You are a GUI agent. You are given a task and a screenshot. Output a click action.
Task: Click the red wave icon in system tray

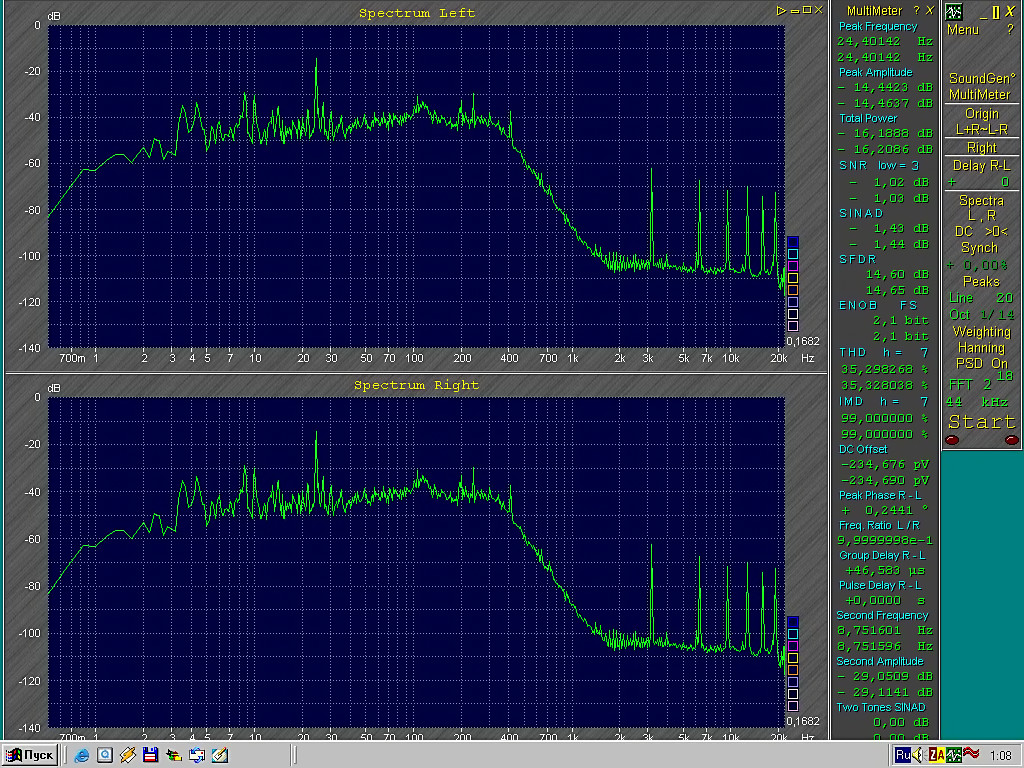point(970,754)
